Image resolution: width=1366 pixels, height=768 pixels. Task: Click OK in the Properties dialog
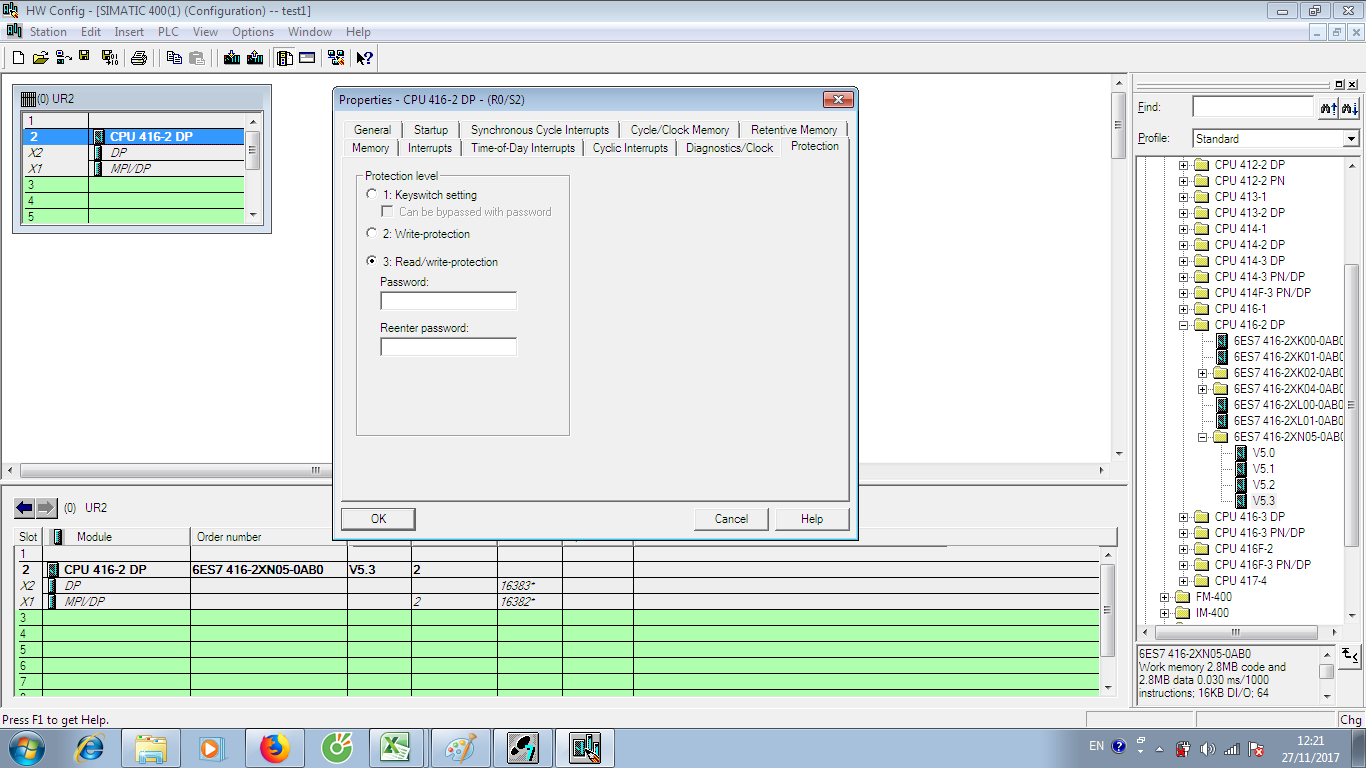coord(378,519)
